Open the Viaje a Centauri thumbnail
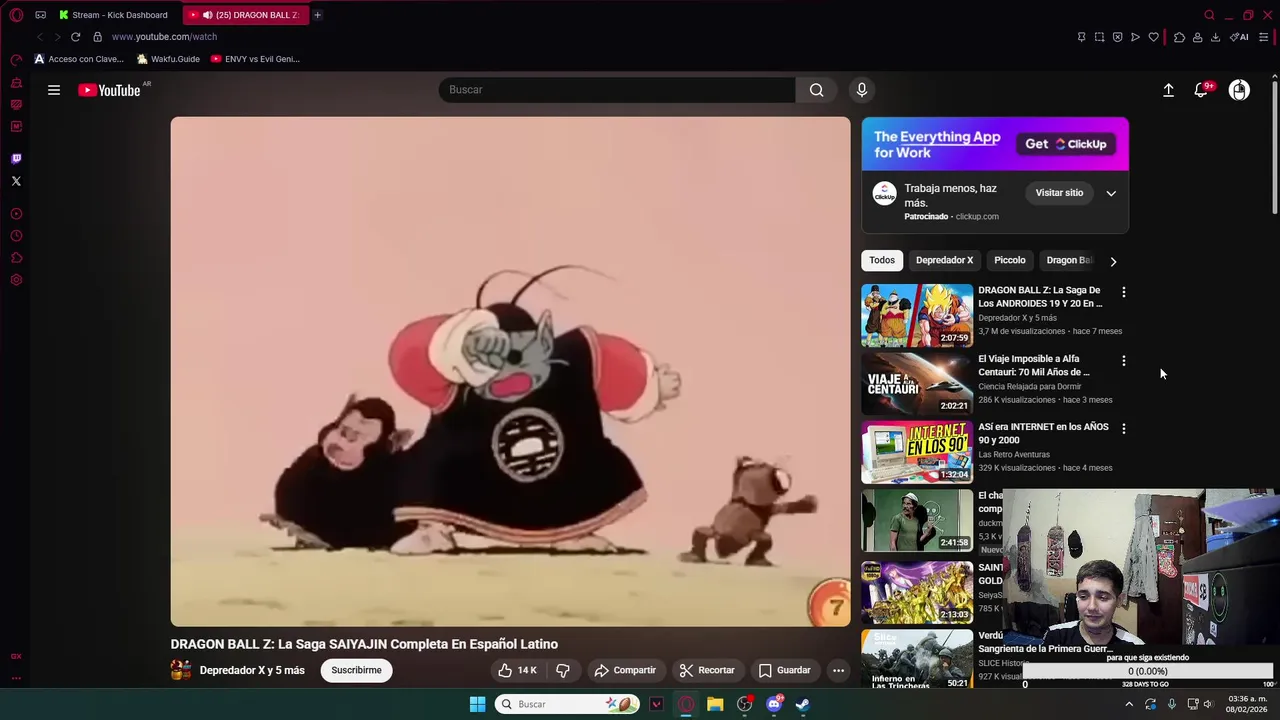The height and width of the screenshot is (720, 1280). pyautogui.click(x=917, y=383)
